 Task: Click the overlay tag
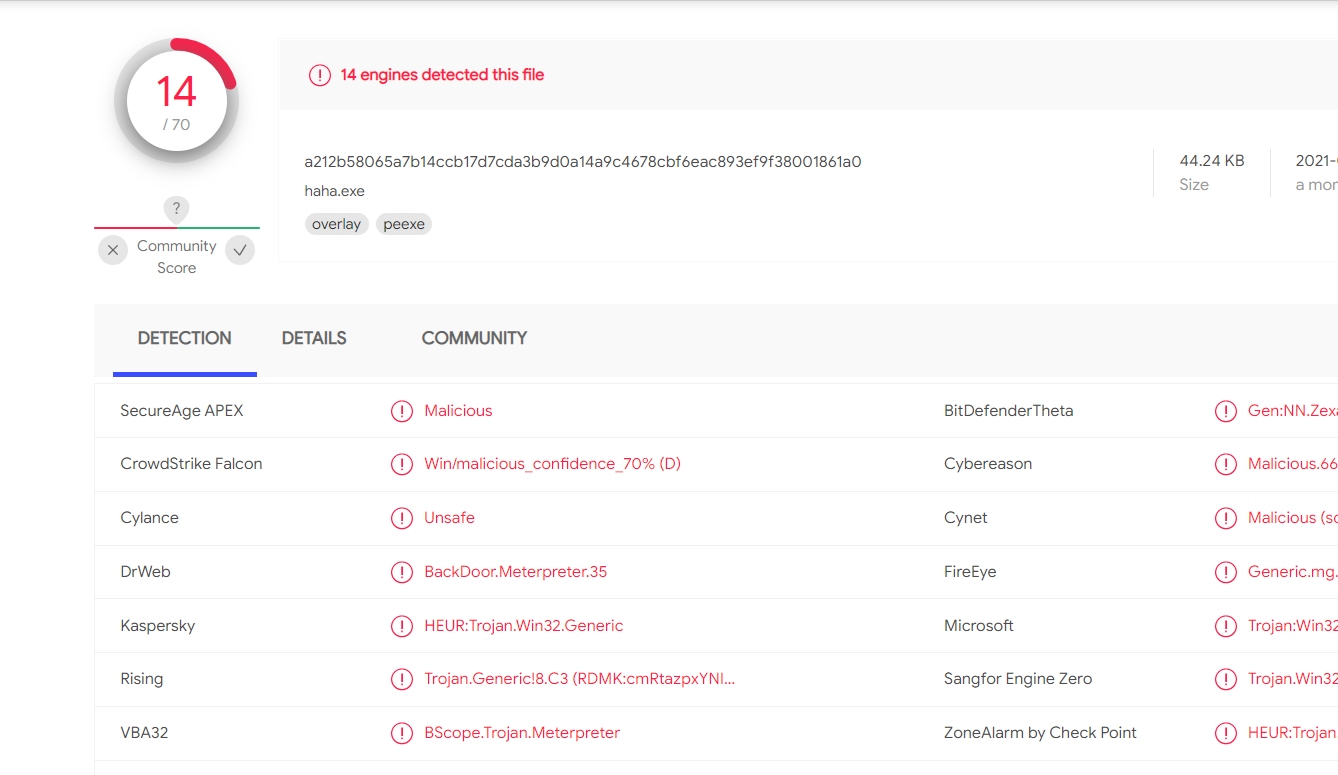336,224
